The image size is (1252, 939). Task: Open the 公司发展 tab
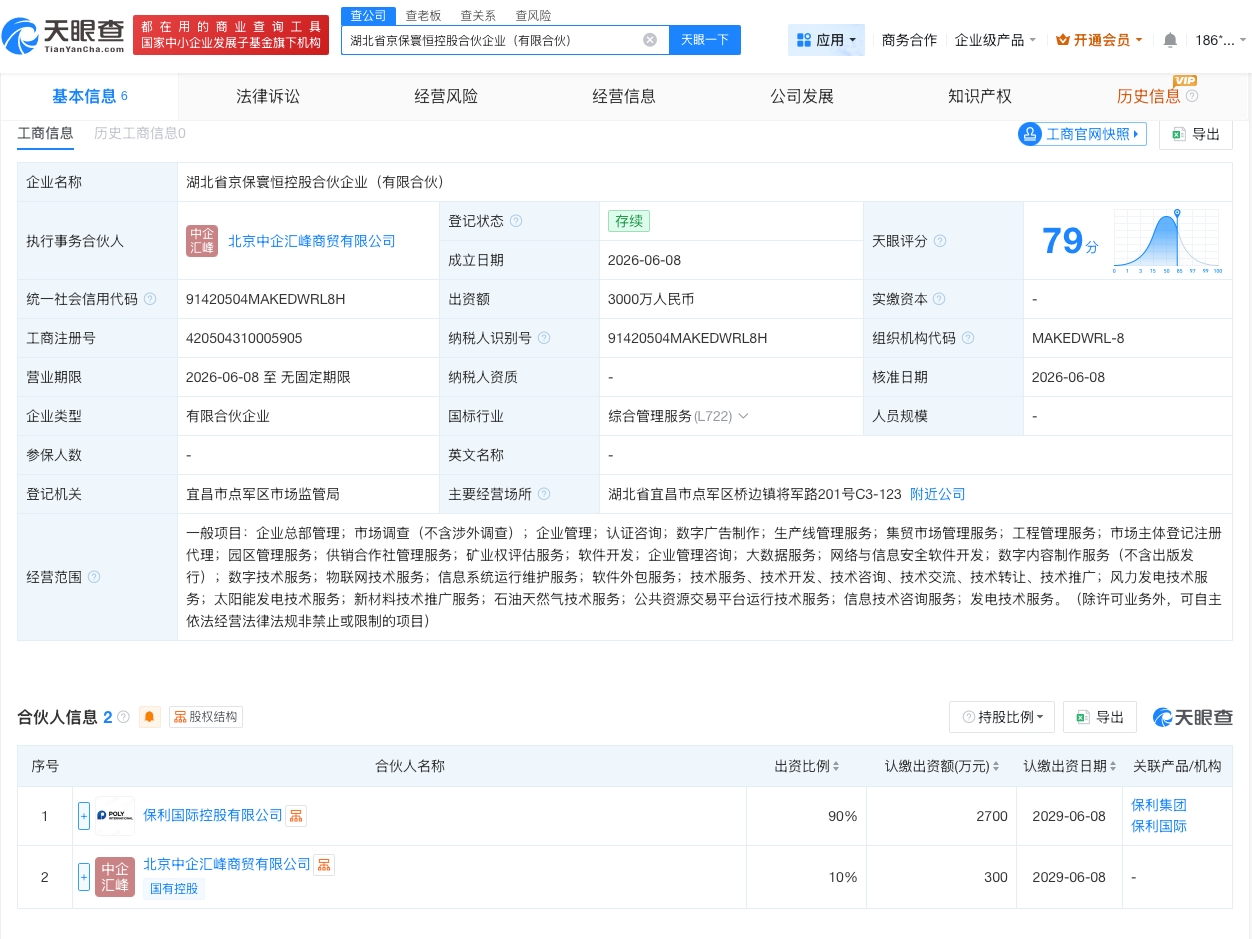pyautogui.click(x=802, y=96)
